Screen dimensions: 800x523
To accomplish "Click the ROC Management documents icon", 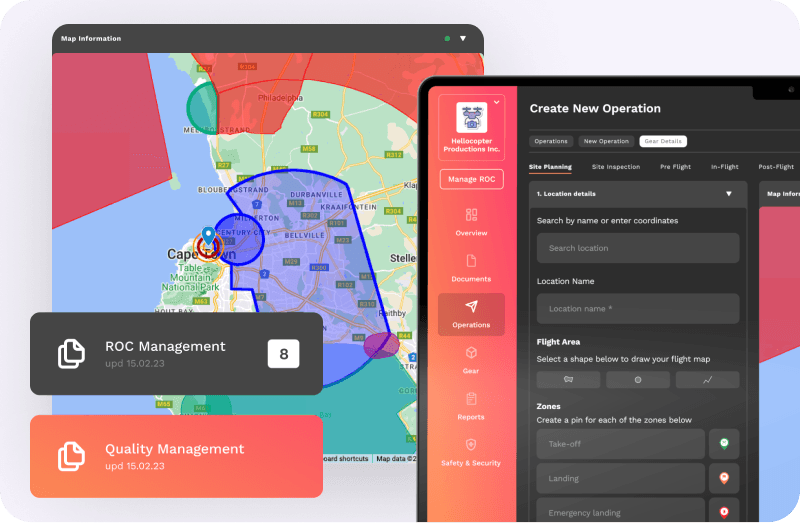I will point(71,354).
